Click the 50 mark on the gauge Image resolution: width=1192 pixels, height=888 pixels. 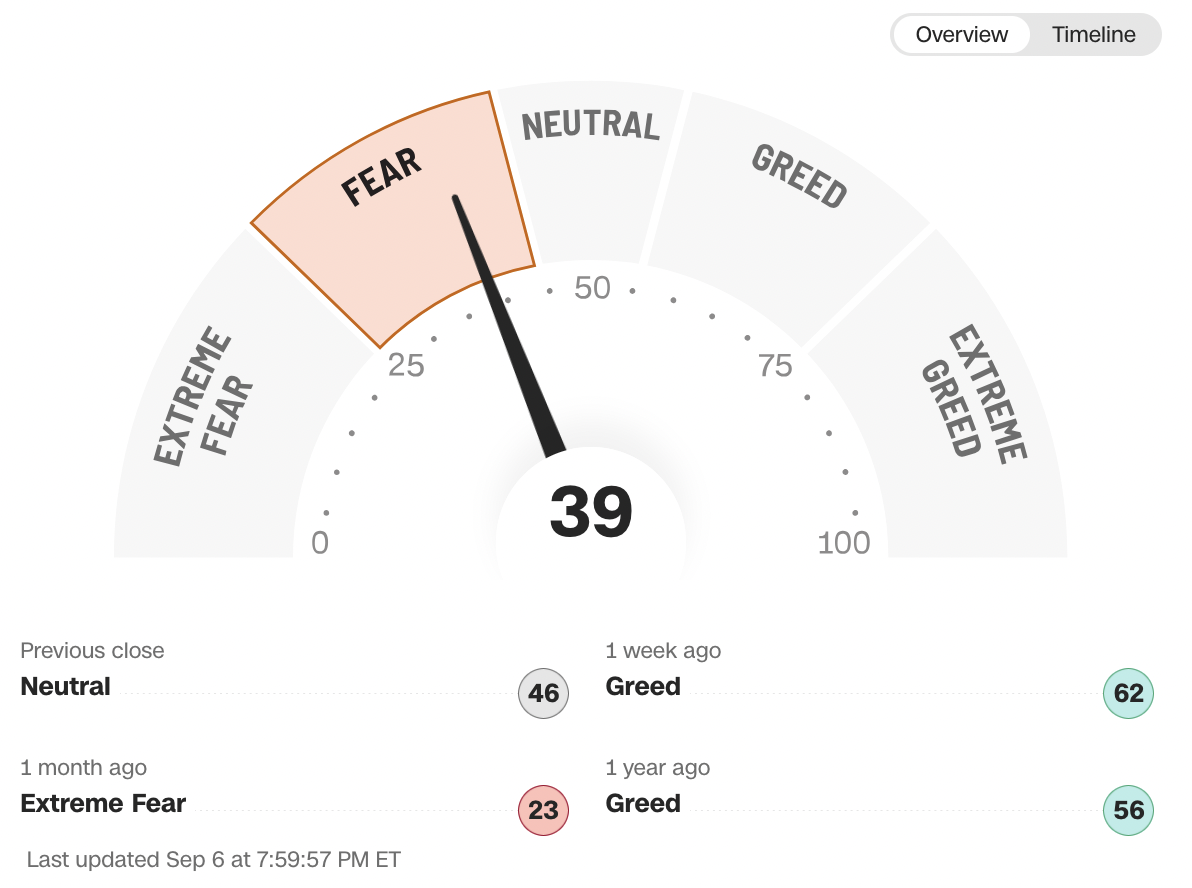(x=592, y=288)
